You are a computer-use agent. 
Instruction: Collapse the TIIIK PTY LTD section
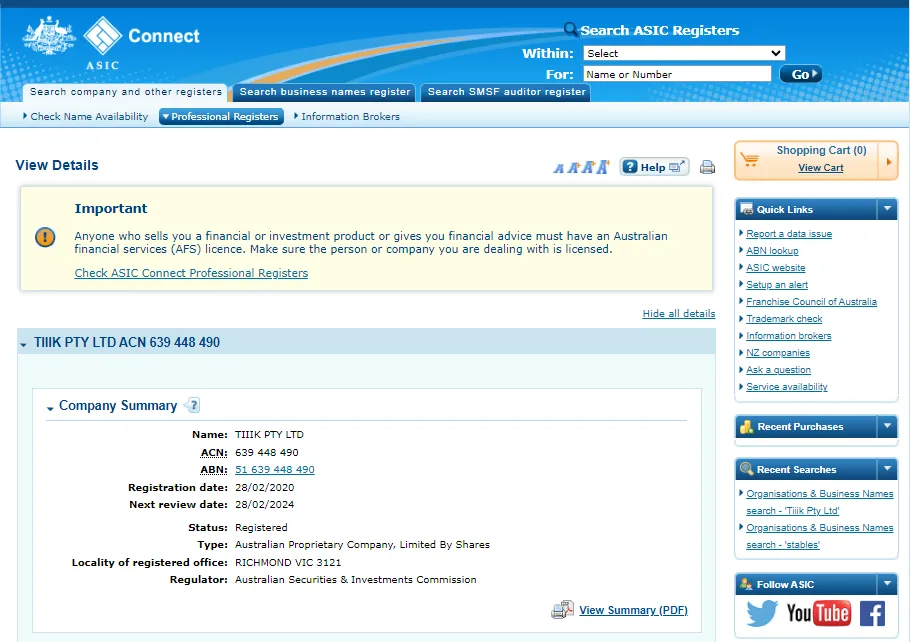pos(23,344)
